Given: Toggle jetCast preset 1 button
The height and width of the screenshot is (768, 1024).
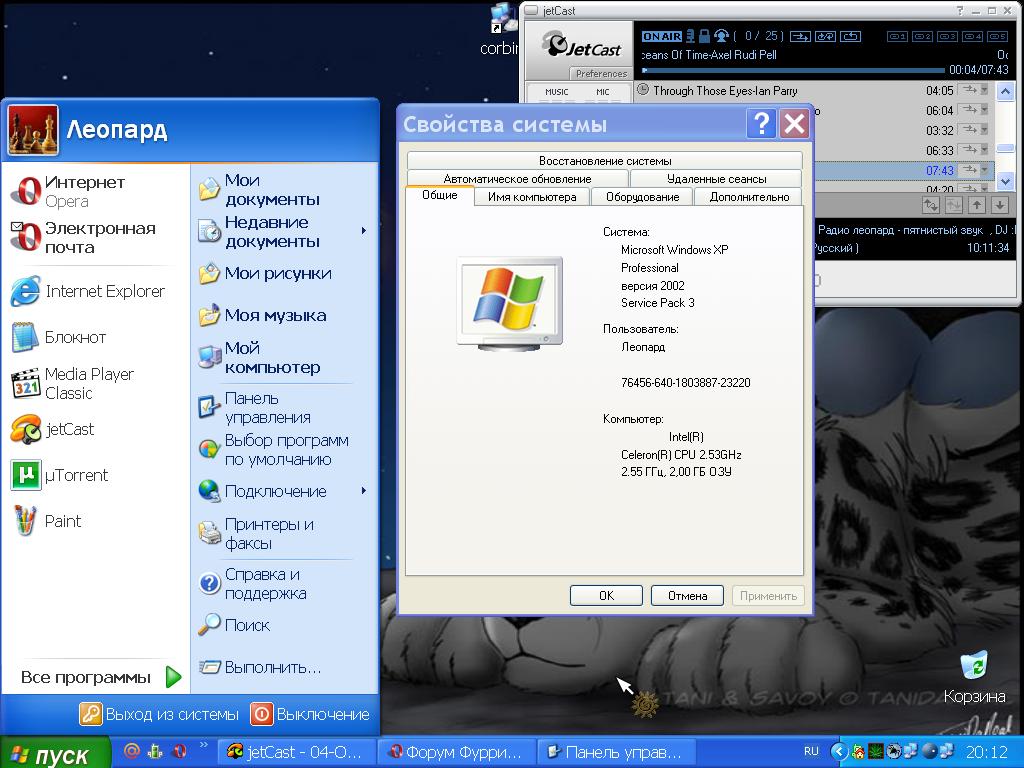Looking at the screenshot, I should coord(897,37).
